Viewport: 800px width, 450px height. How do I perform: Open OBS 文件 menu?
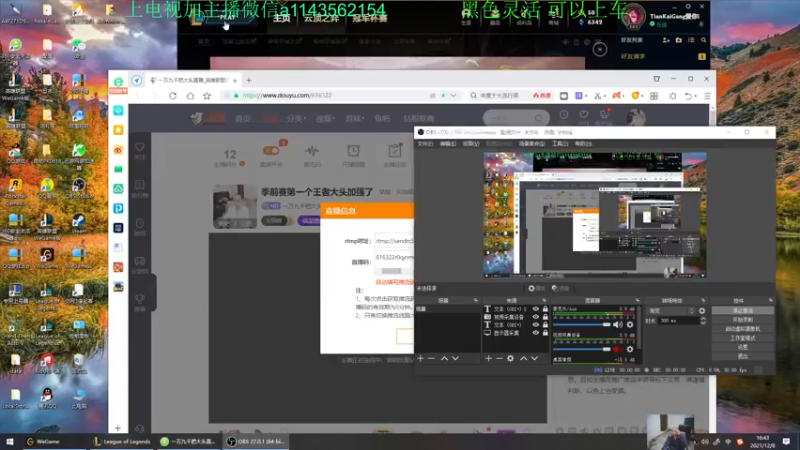[x=425, y=144]
